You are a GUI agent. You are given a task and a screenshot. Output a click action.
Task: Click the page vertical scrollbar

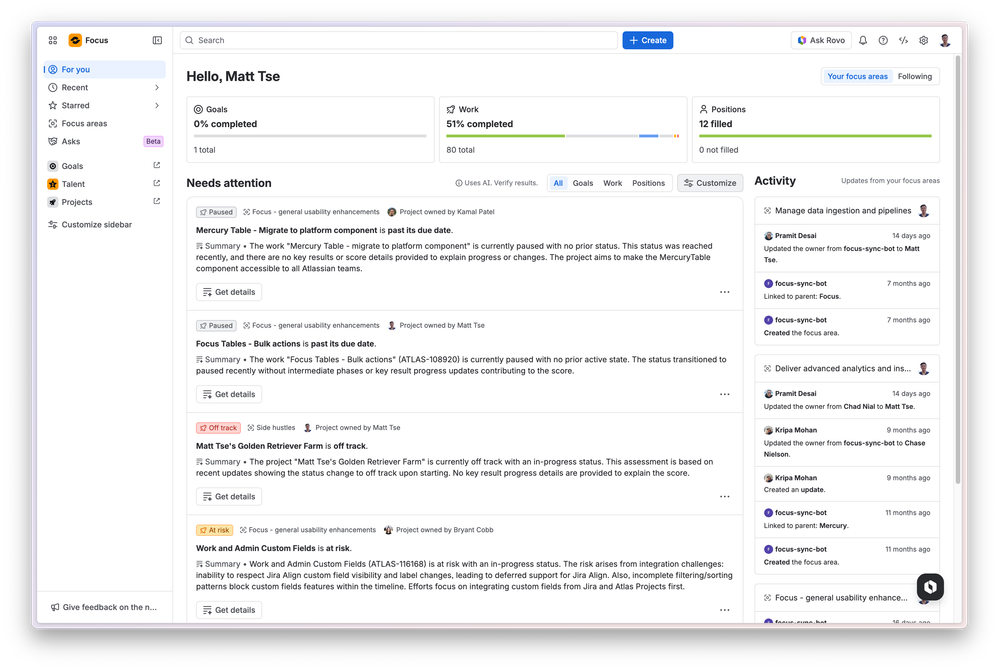pyautogui.click(x=958, y=269)
